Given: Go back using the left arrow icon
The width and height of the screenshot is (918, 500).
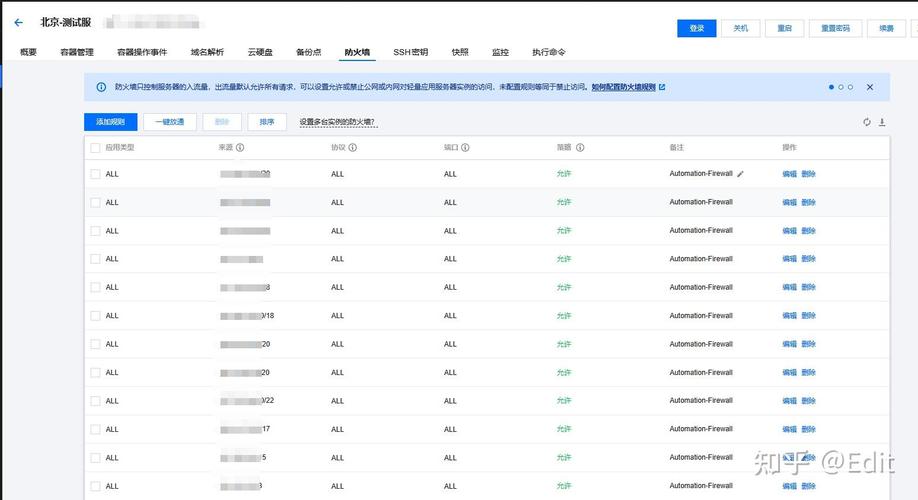Looking at the screenshot, I should pyautogui.click(x=19, y=22).
